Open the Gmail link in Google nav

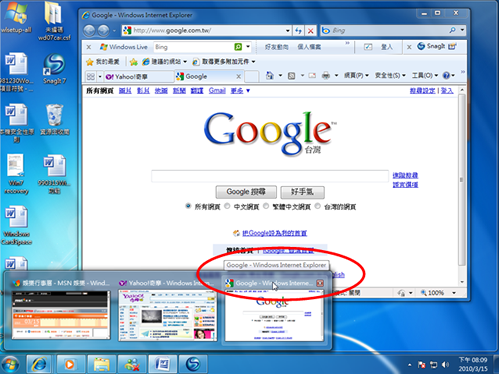(x=217, y=90)
